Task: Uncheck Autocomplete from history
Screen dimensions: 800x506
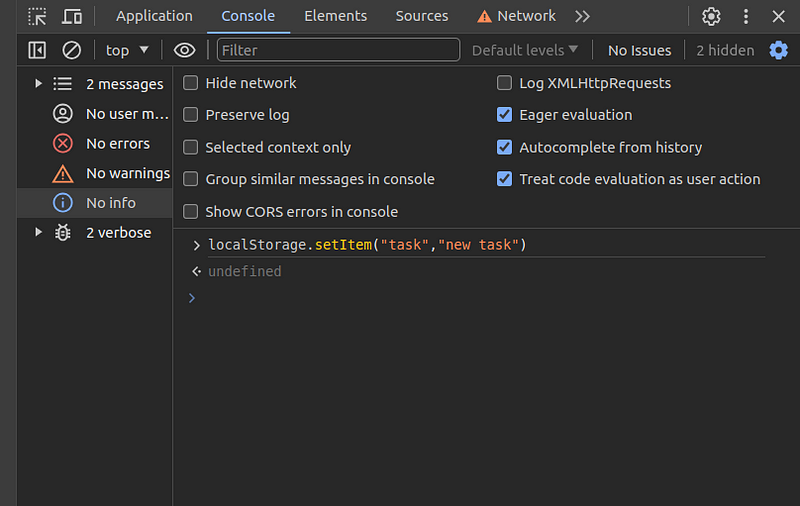Action: tap(505, 147)
